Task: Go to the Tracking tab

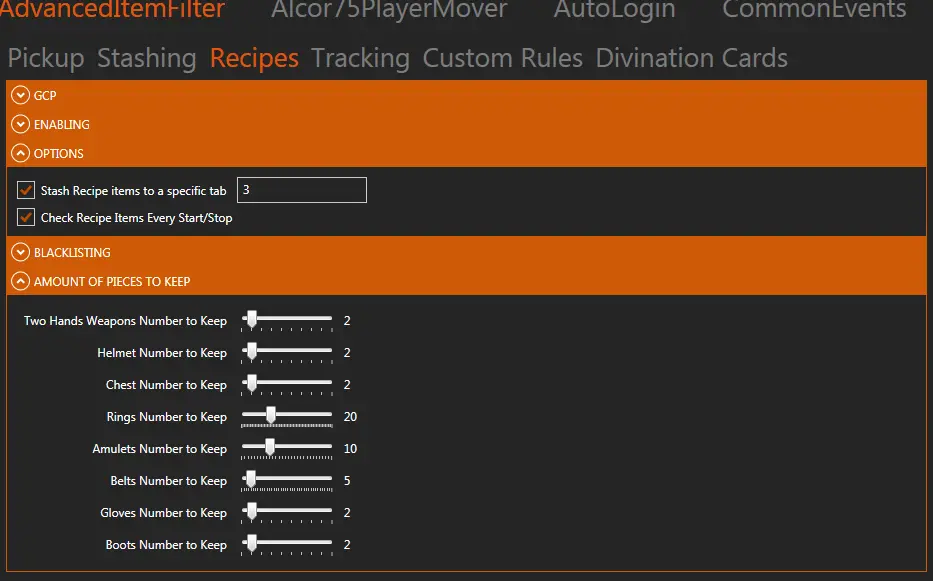Action: [x=360, y=58]
